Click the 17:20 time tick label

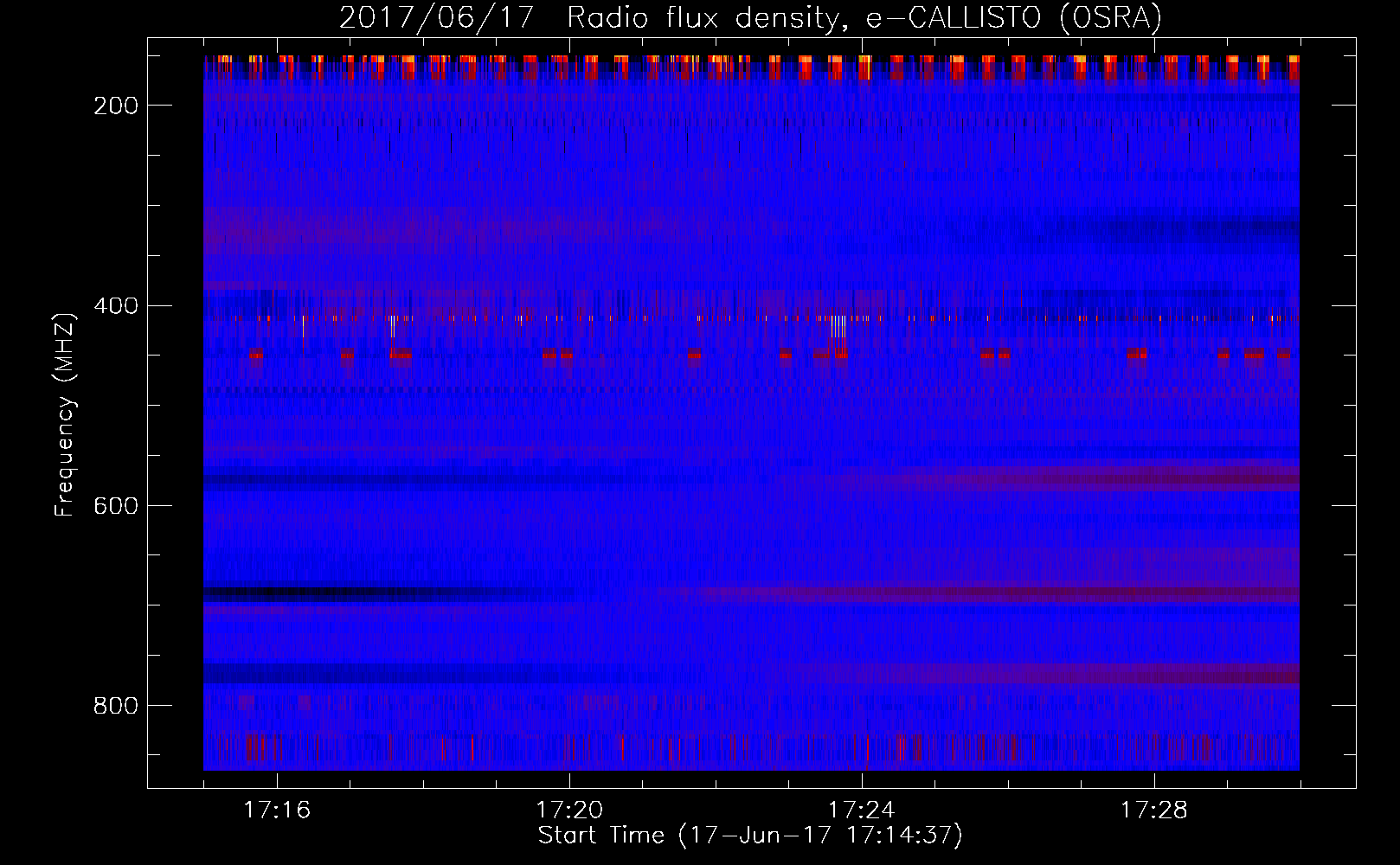[569, 810]
